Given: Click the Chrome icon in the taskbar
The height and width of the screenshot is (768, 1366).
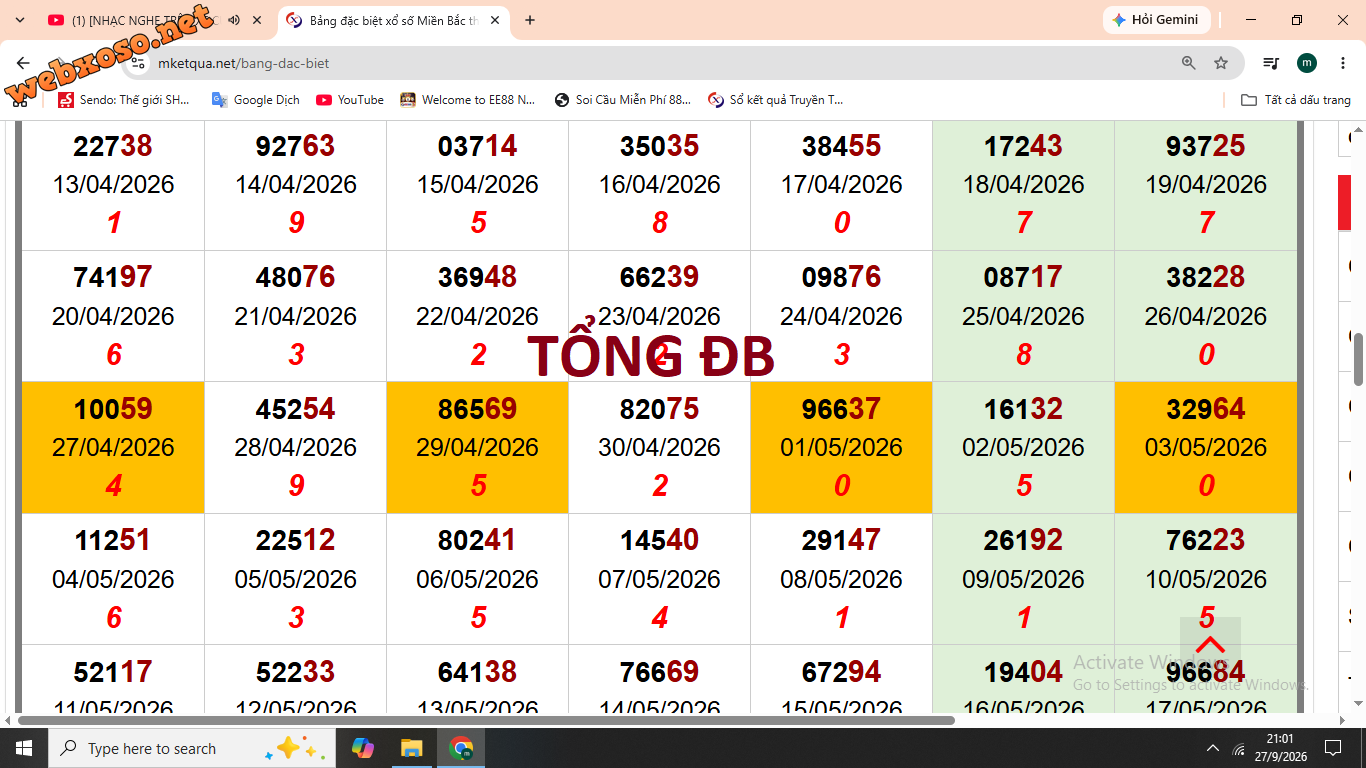Looking at the screenshot, I should click(460, 748).
